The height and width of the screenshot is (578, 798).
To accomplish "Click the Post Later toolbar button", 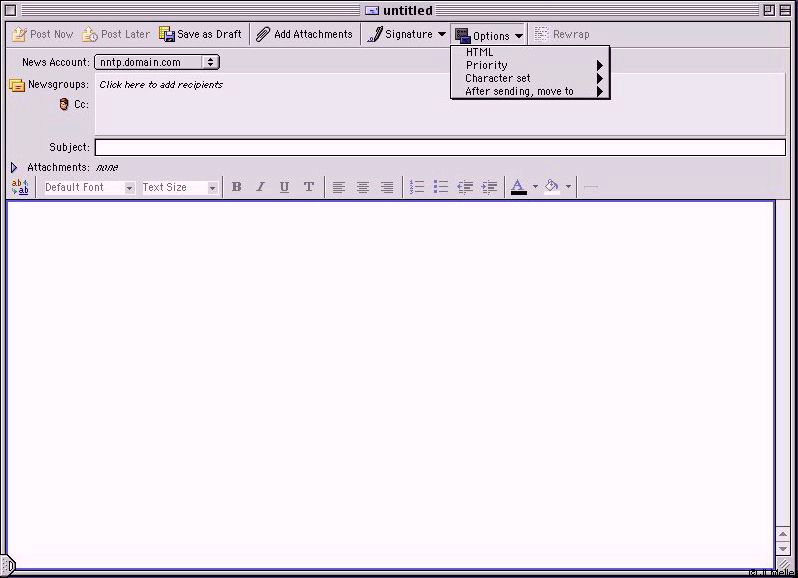I will (116, 35).
